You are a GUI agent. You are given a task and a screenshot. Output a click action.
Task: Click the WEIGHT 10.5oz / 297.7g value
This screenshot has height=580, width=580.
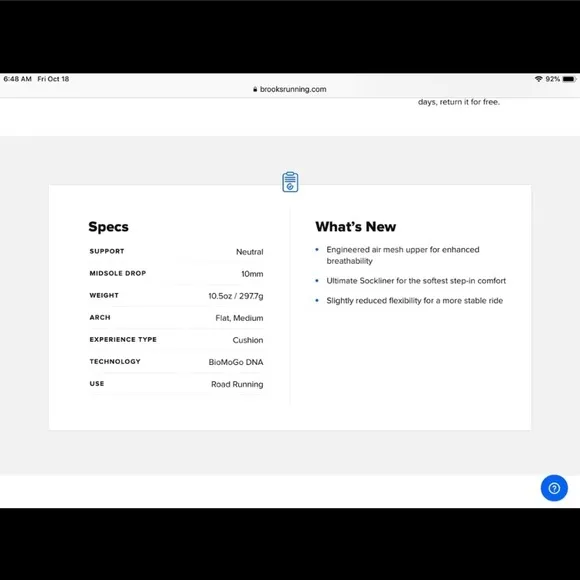(236, 296)
